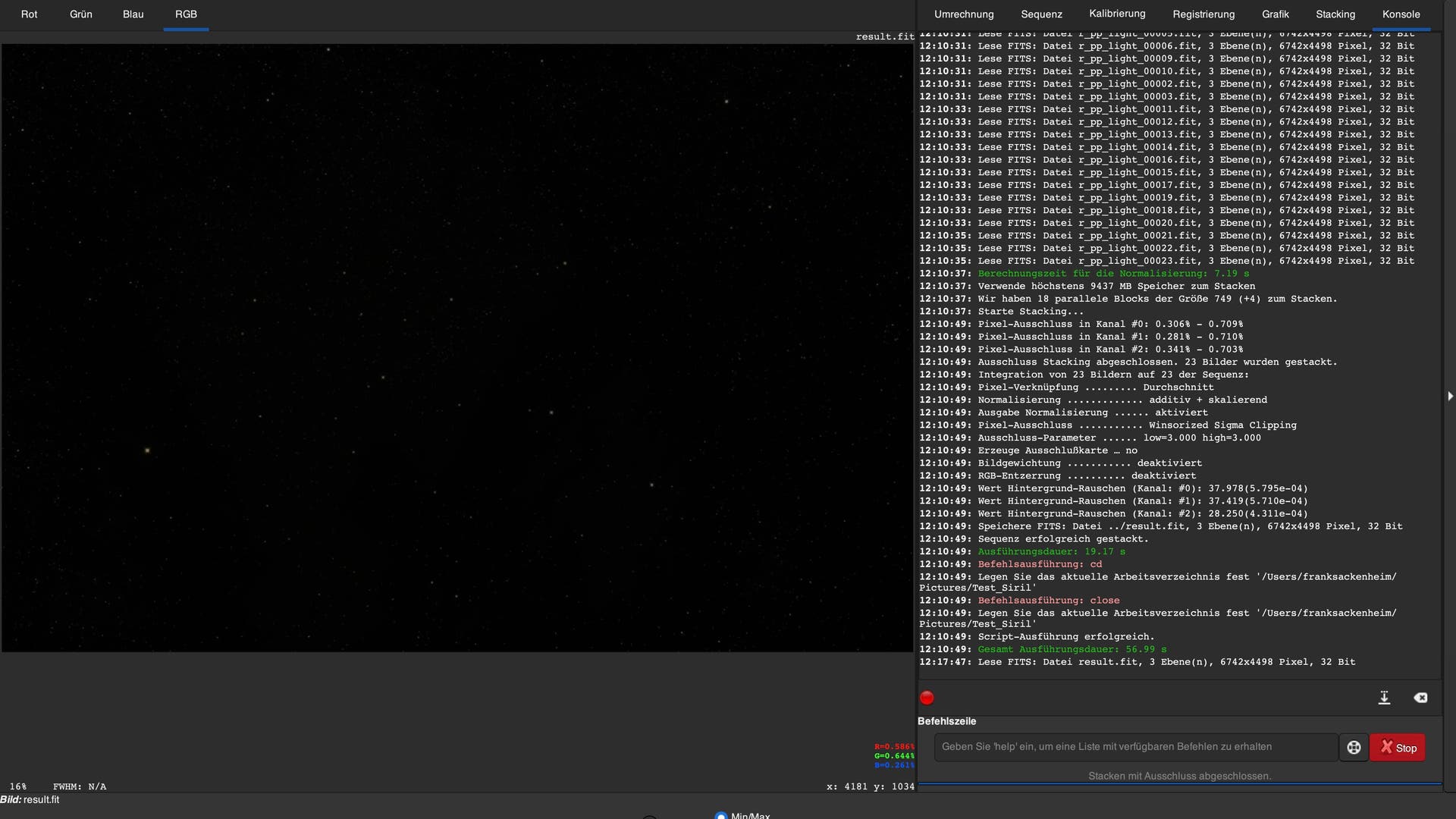Open the Konsole panel

pyautogui.click(x=1401, y=15)
